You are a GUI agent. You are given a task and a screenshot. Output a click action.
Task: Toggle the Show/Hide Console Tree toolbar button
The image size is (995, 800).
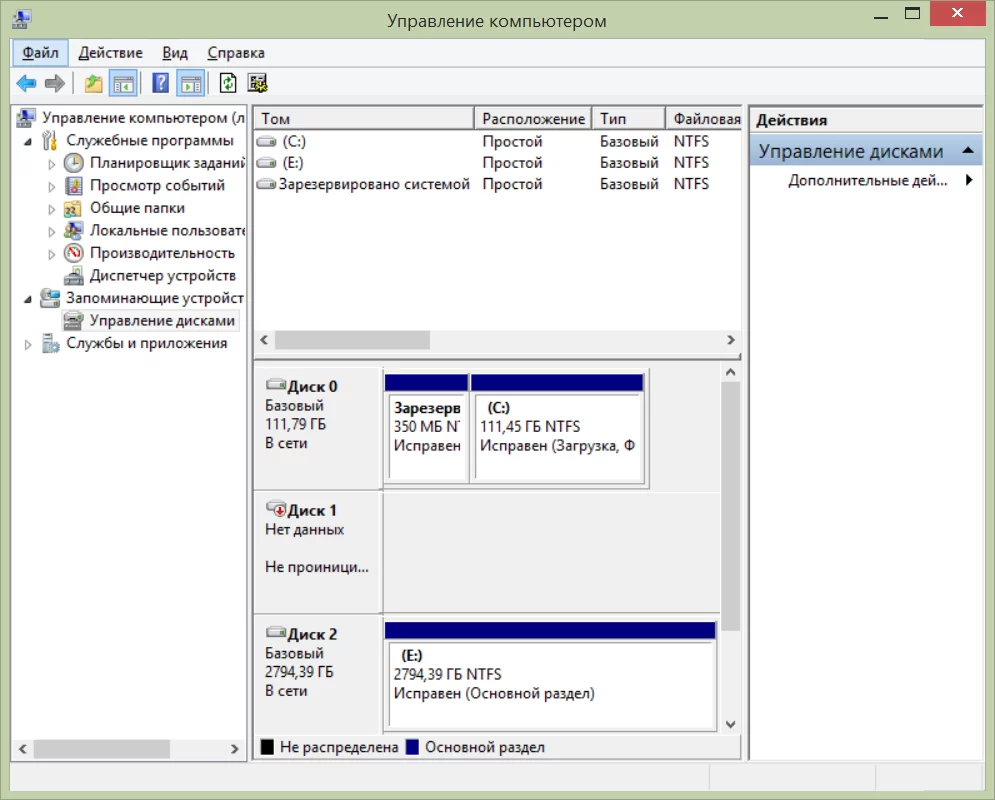[x=123, y=84]
